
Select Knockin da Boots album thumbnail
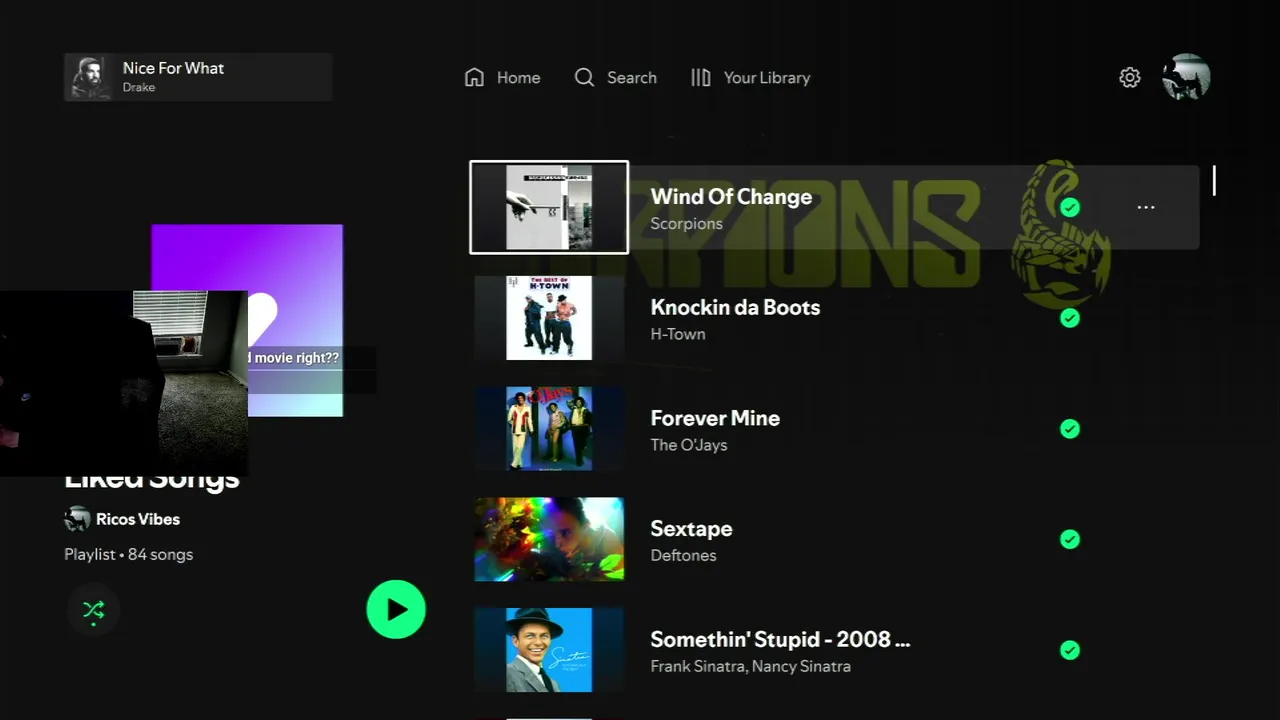[x=549, y=318]
